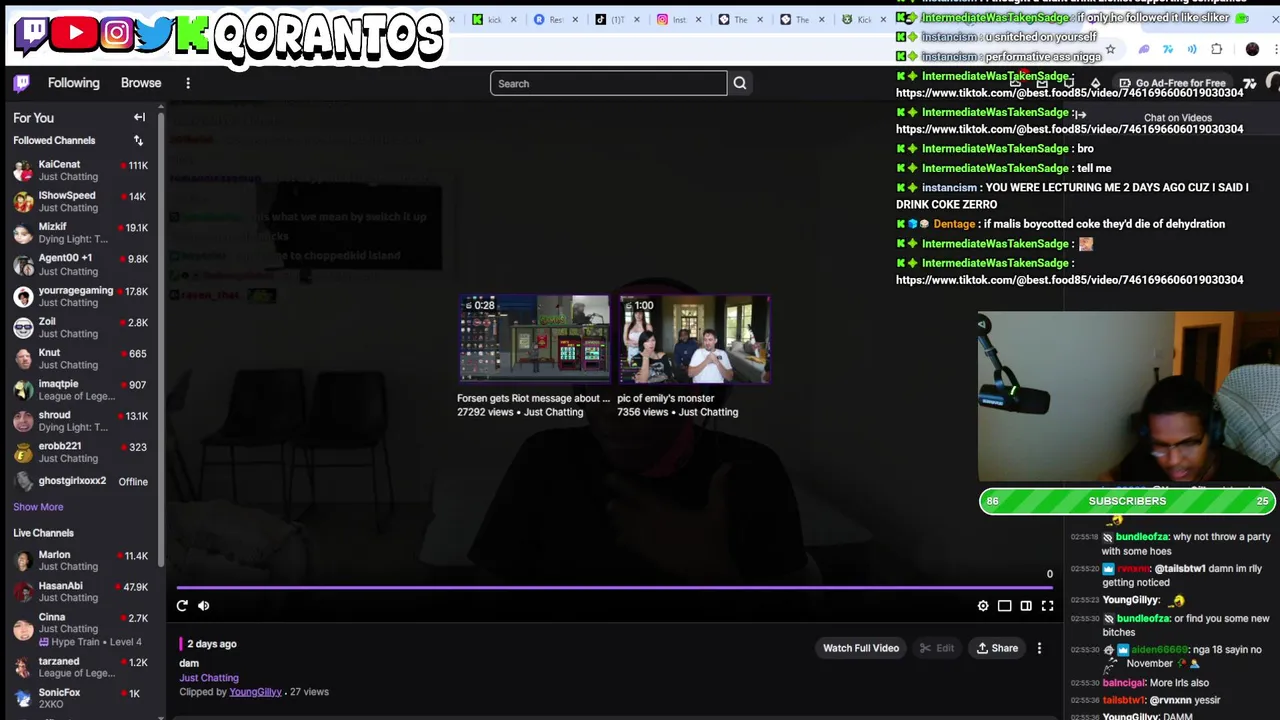The width and height of the screenshot is (1280, 720).
Task: Open the more options dots beside Browse
Action: [x=188, y=83]
